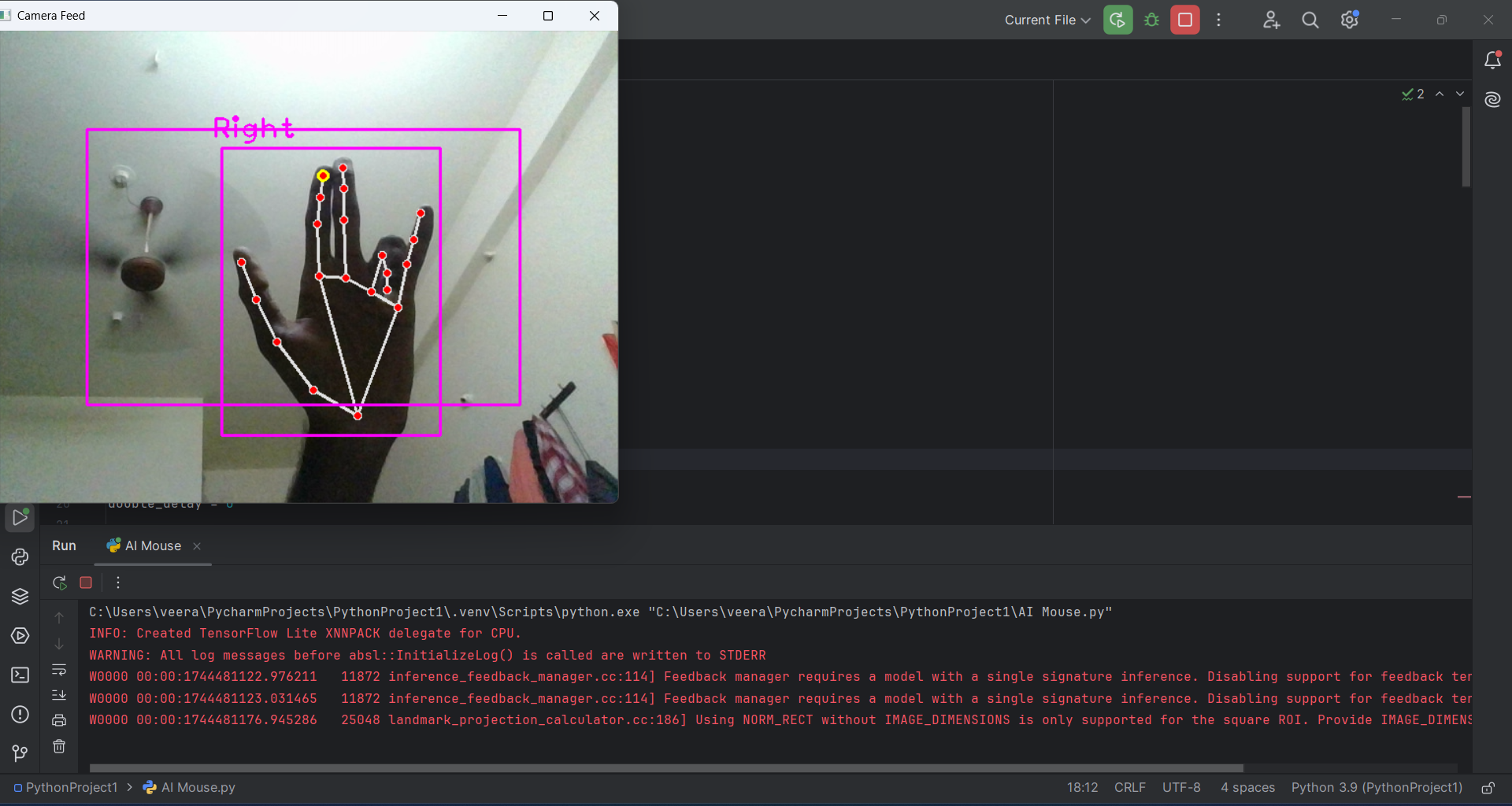Open the Notifications bell
The height and width of the screenshot is (806, 1512).
(x=1492, y=60)
